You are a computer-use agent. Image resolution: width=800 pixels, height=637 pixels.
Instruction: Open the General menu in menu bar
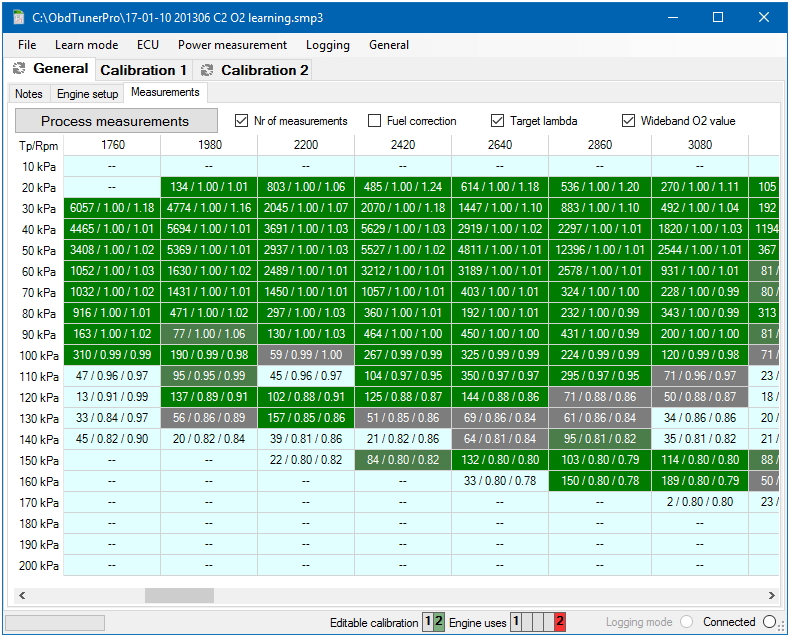(x=389, y=45)
